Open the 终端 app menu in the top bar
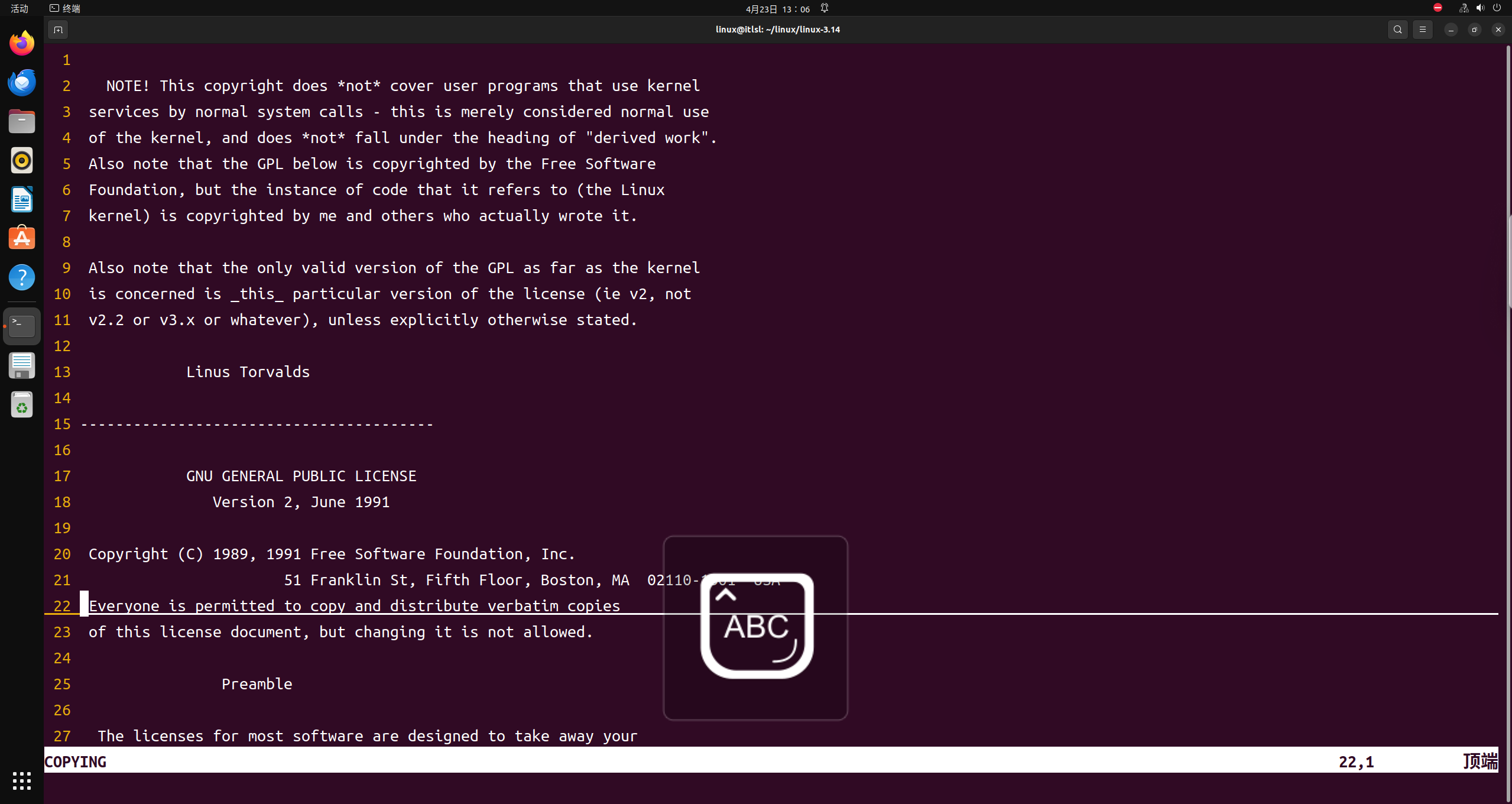This screenshot has height=804, width=1512. (x=65, y=8)
